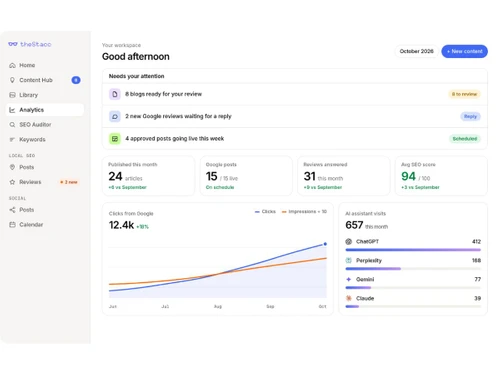Click the Social Posts share icon
500x375 pixels.
[x=12, y=210]
